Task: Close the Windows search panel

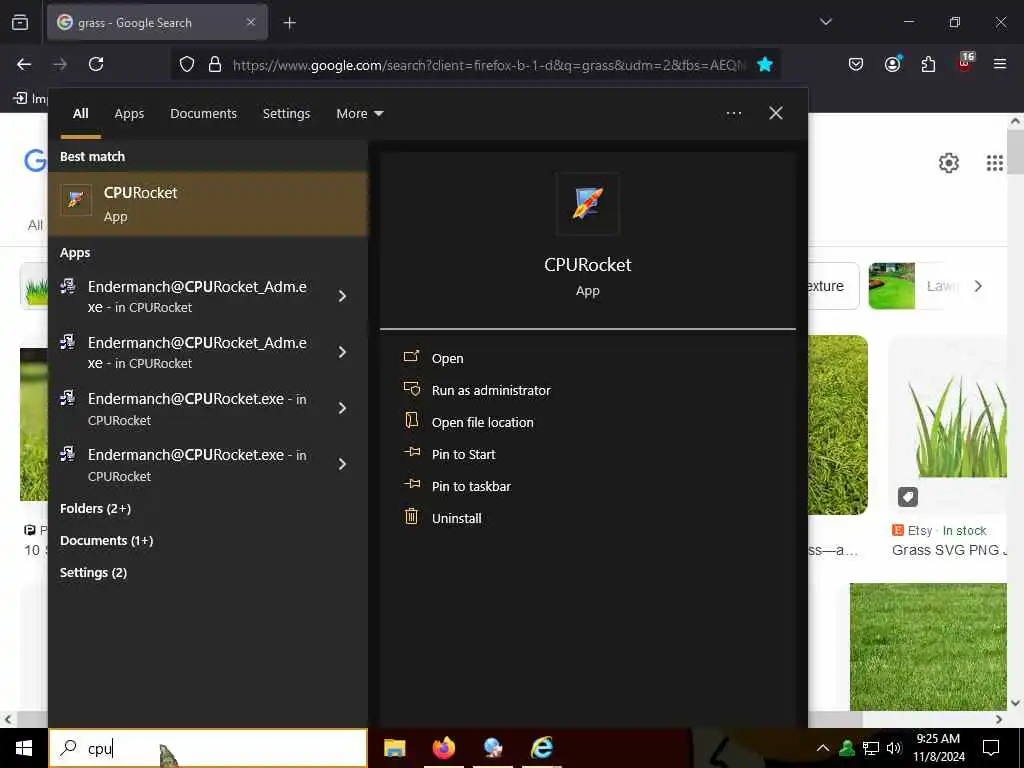Action: (x=776, y=114)
